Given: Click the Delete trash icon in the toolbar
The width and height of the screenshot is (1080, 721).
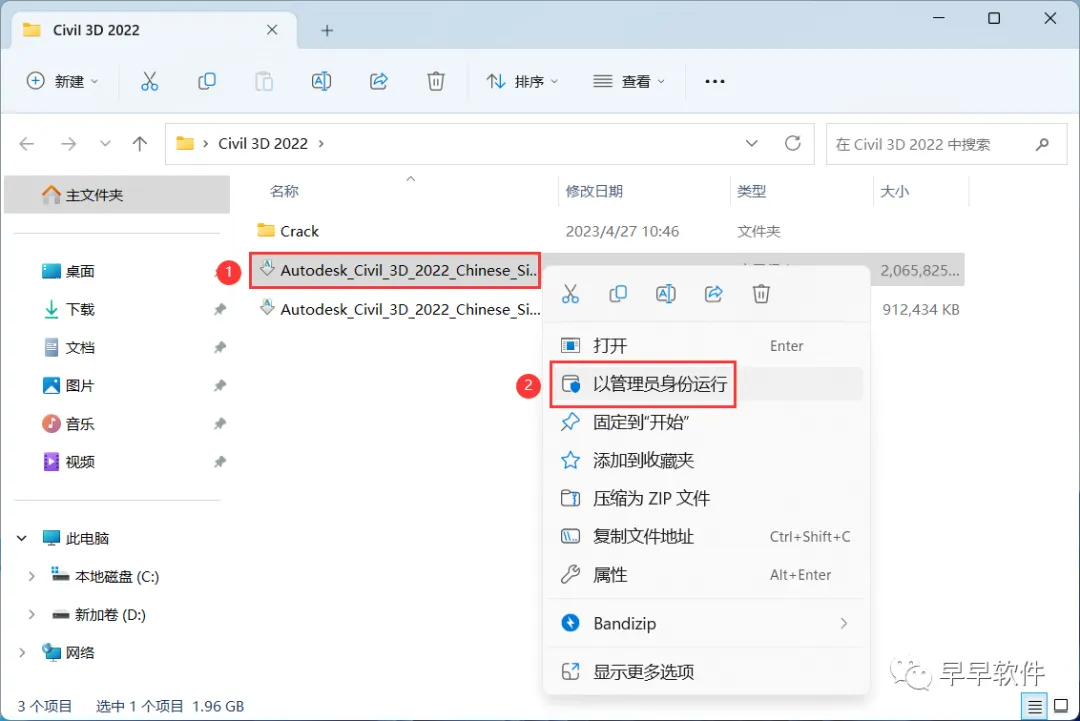Looking at the screenshot, I should [x=436, y=81].
